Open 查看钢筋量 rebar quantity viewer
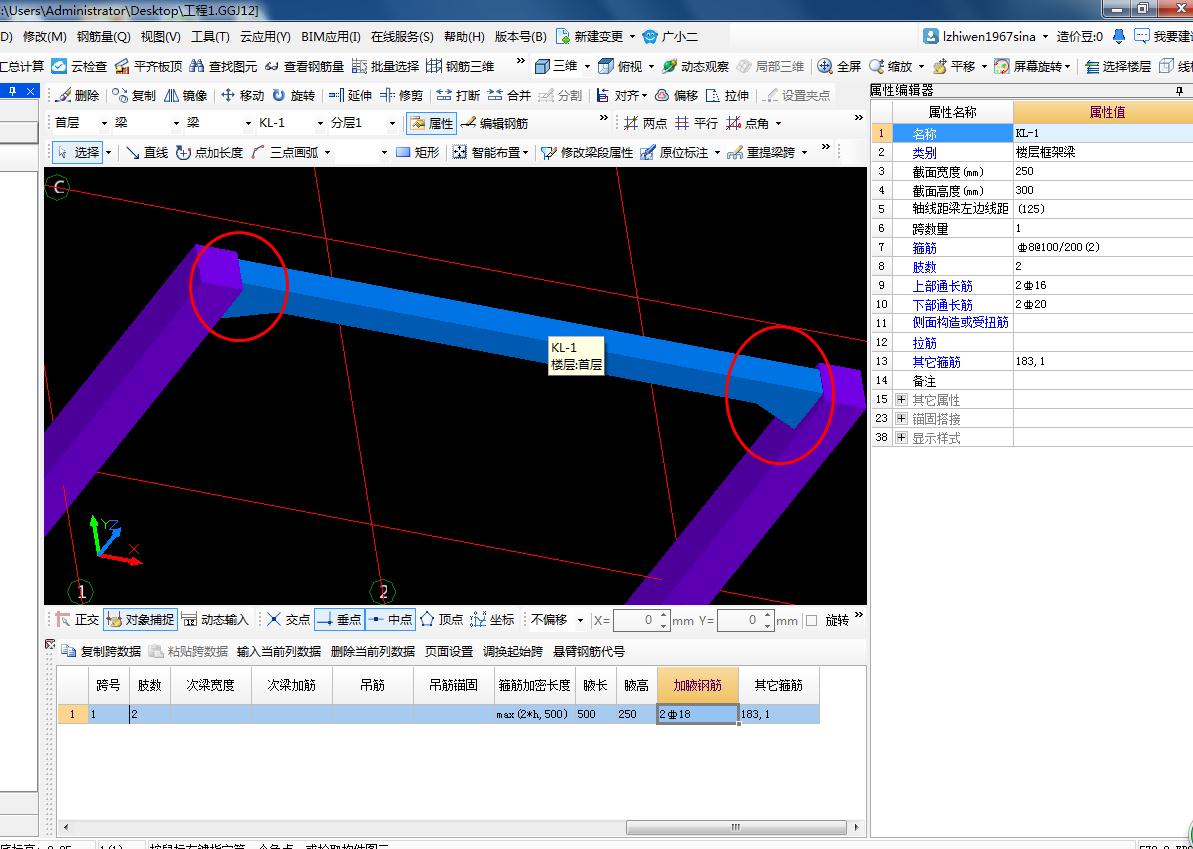This screenshot has height=849, width=1193. [x=304, y=66]
